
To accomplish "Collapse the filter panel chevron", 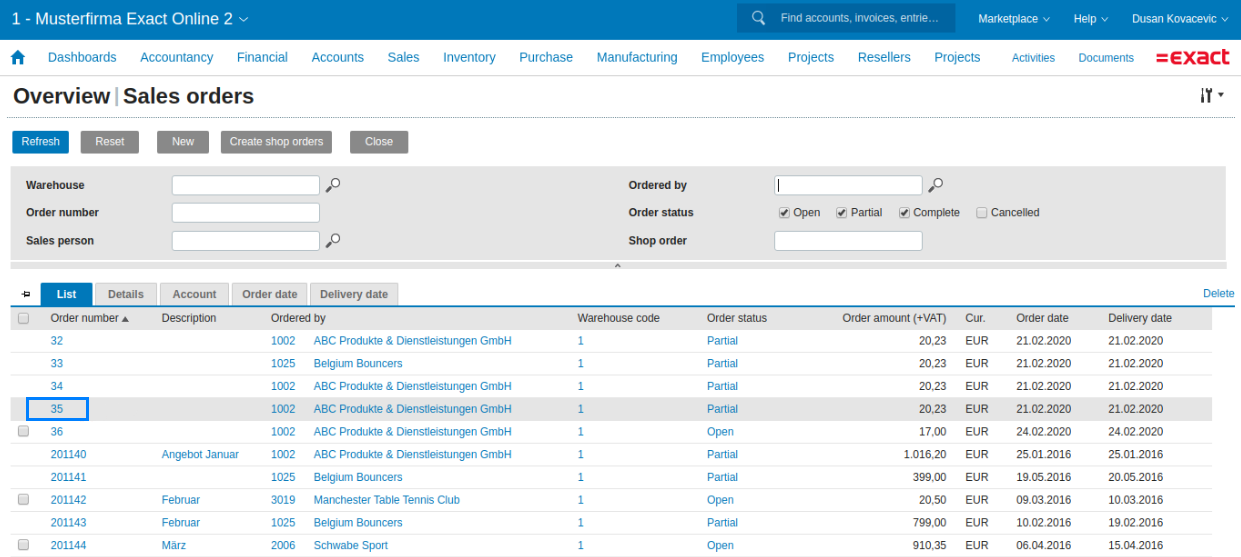I will (617, 266).
